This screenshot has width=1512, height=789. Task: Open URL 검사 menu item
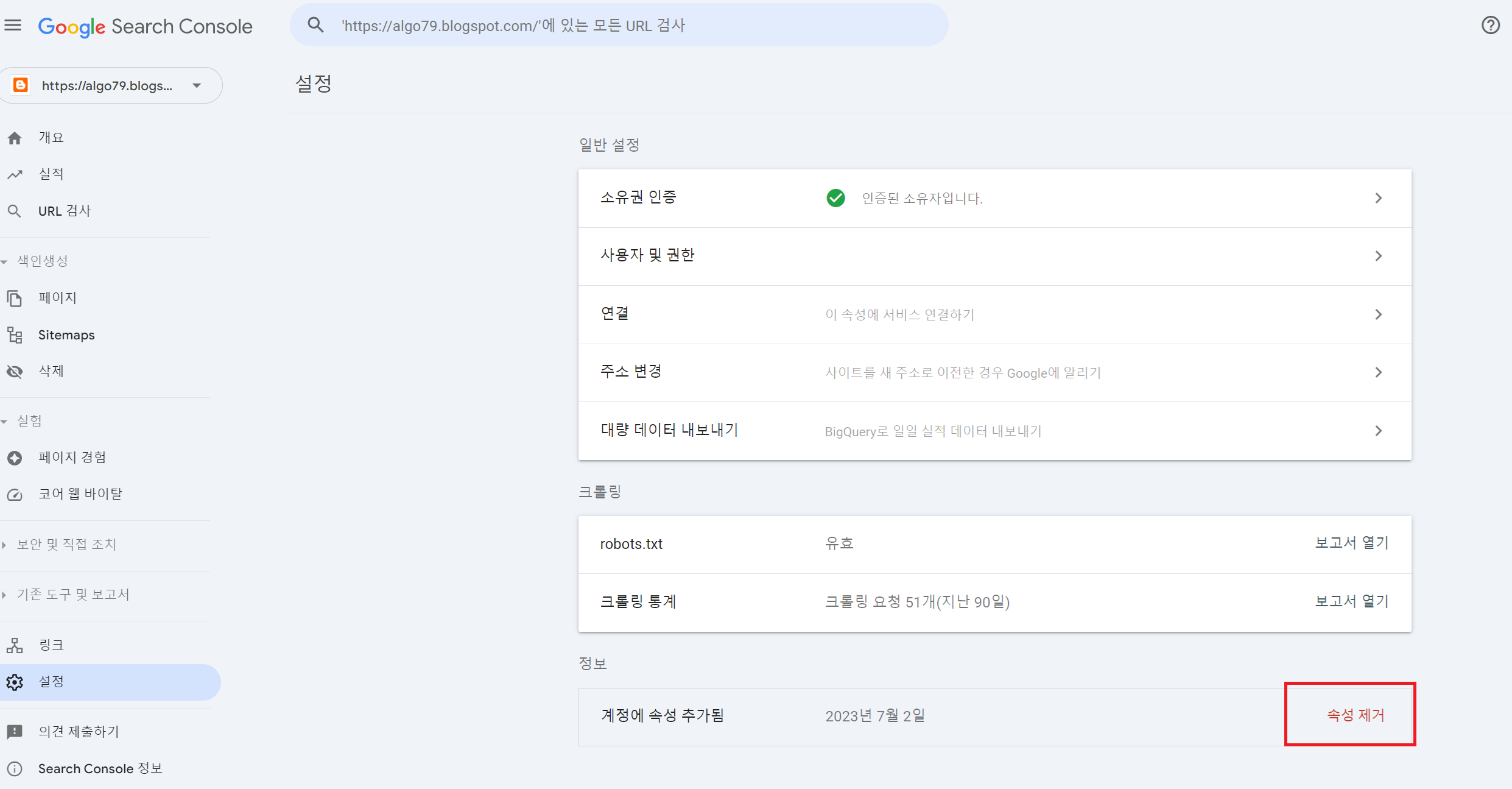64,211
